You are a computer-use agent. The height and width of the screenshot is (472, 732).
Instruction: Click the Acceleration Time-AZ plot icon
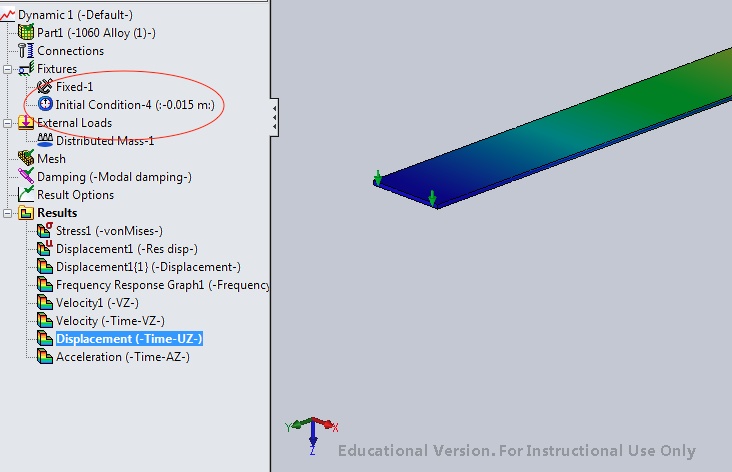[45, 357]
